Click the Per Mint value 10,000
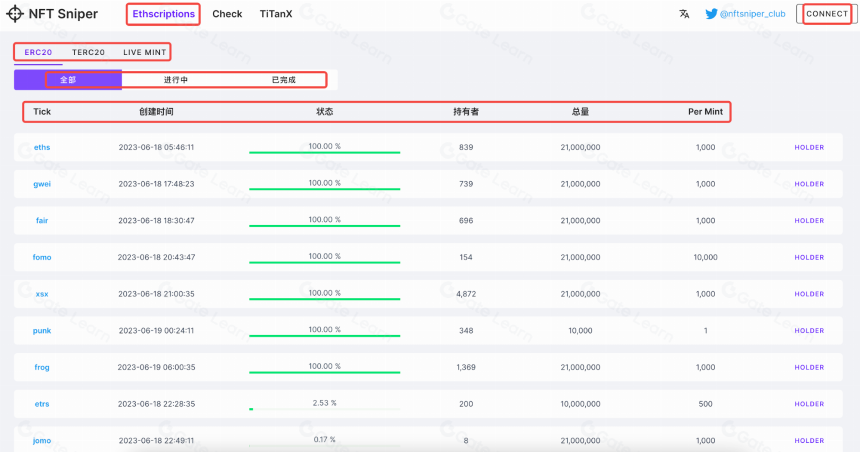 coord(705,257)
